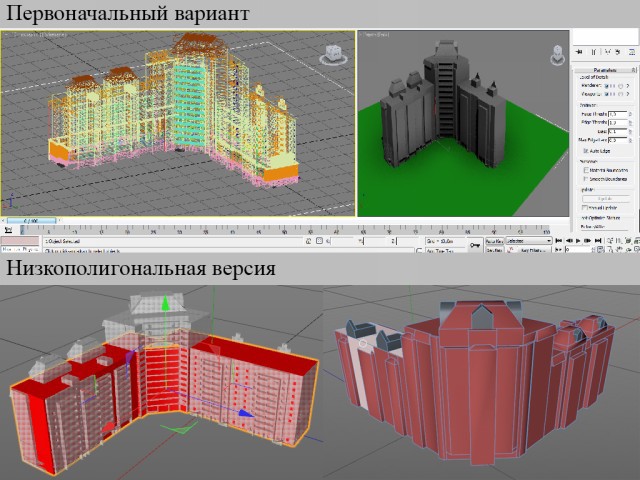The width and height of the screenshot is (640, 480).
Task: Select Renderer L2 radio button
Action: click(x=621, y=86)
